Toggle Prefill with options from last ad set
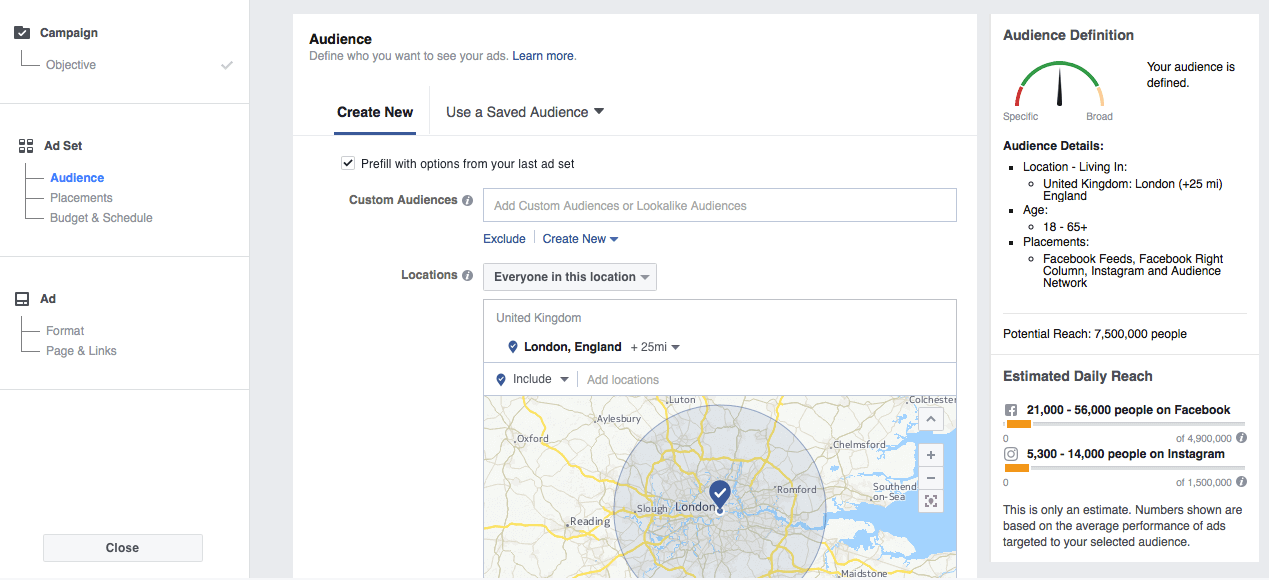The width and height of the screenshot is (1269, 580). [348, 163]
